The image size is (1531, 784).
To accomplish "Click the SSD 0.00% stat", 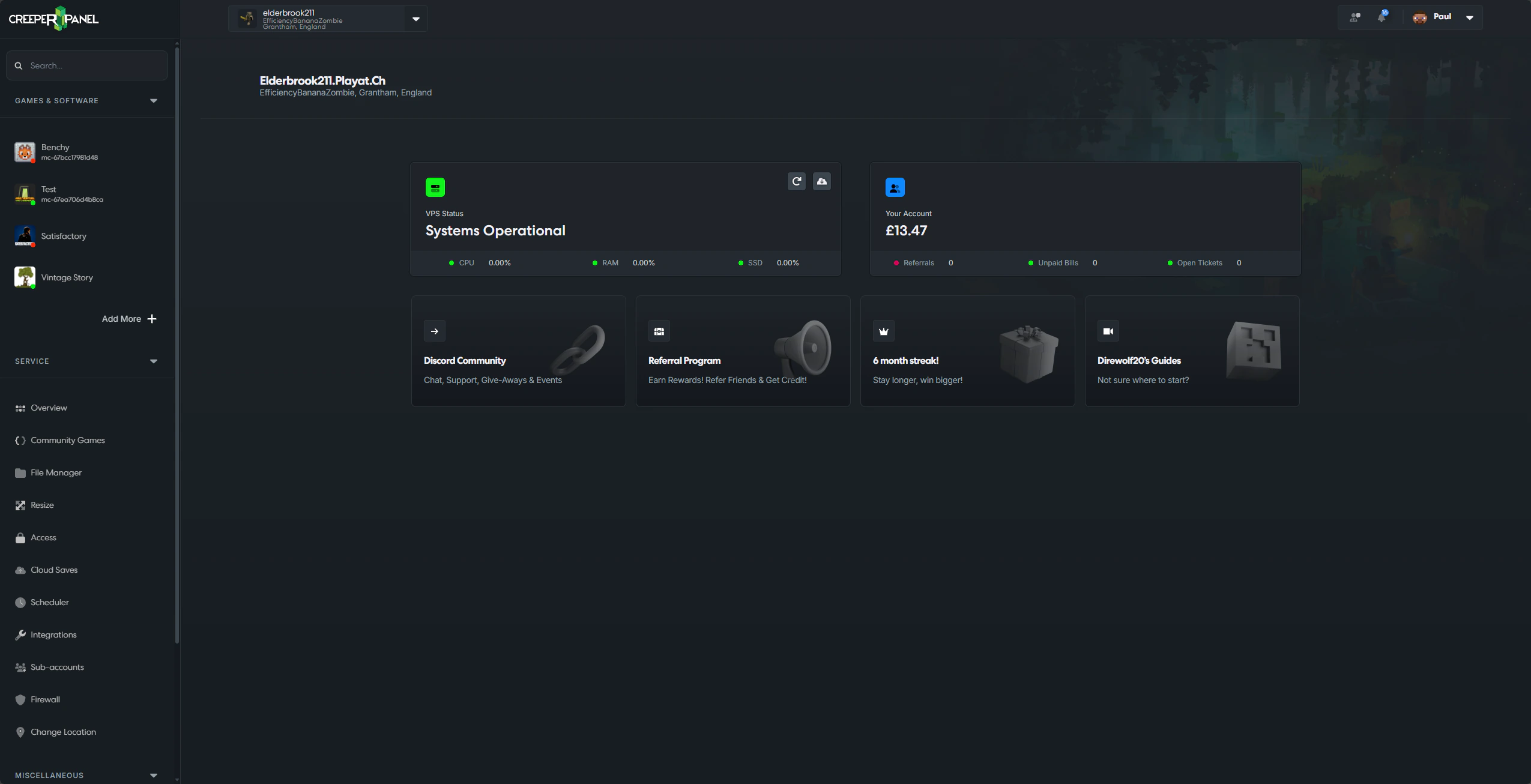I will pyautogui.click(x=769, y=263).
